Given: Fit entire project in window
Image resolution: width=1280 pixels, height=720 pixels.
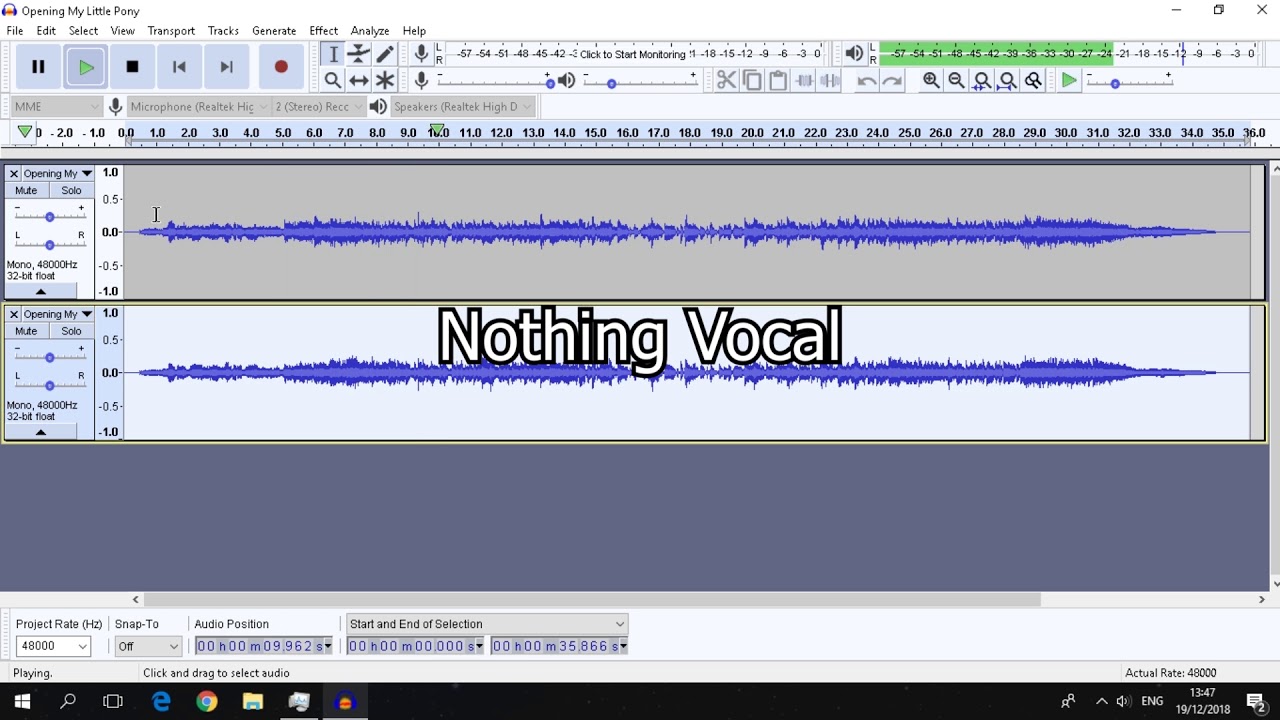Looking at the screenshot, I should (x=1008, y=81).
